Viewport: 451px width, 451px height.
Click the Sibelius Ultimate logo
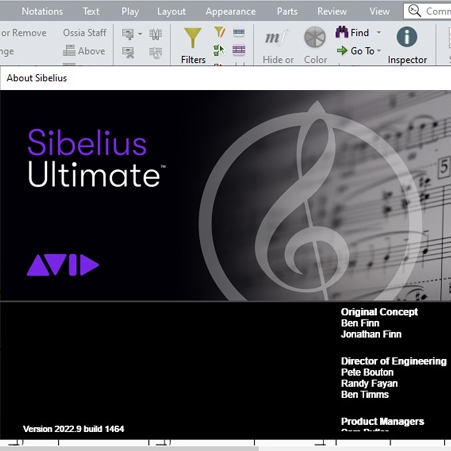(x=96, y=158)
